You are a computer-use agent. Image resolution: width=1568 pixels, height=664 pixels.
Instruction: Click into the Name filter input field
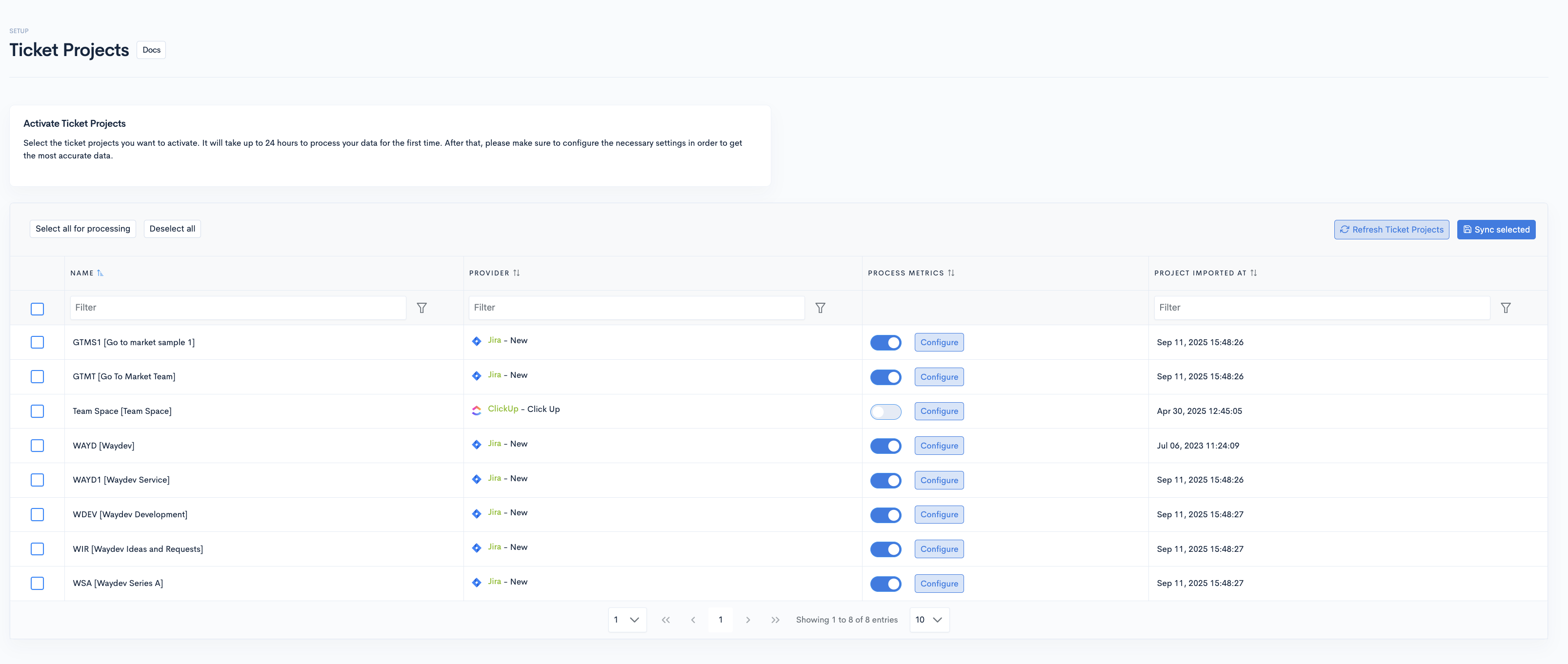(x=238, y=308)
